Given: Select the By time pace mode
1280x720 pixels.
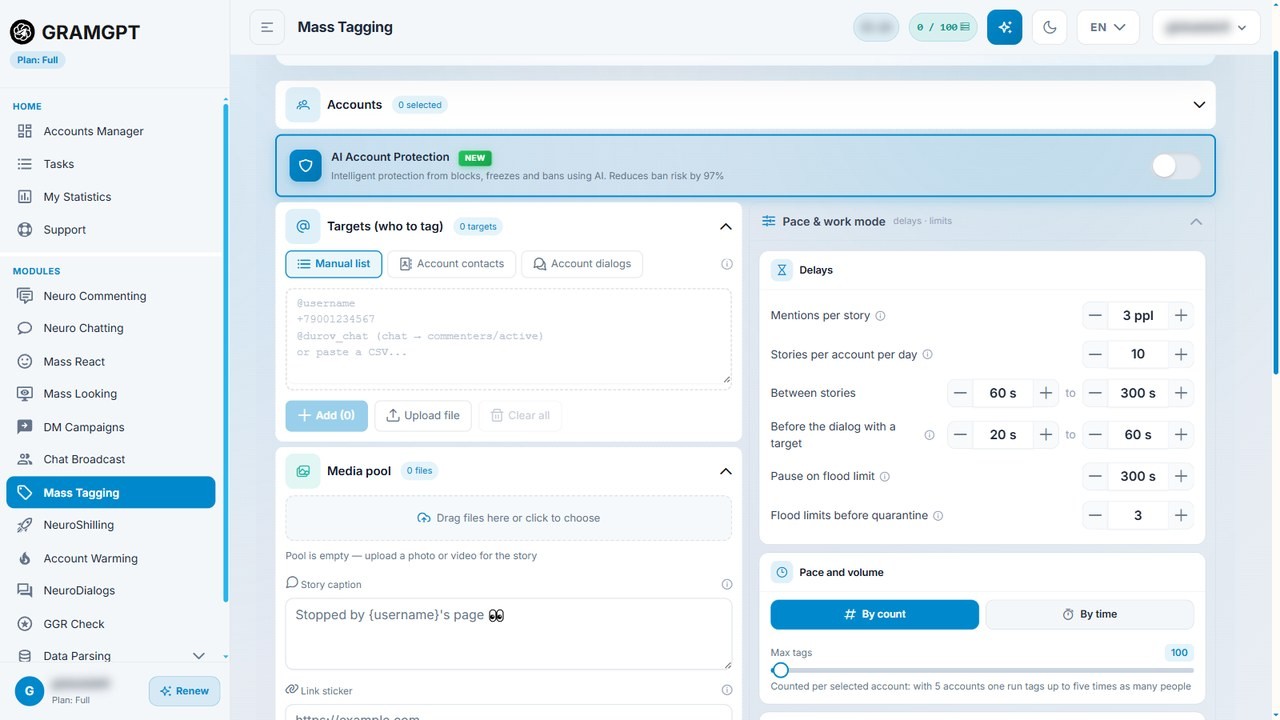Looking at the screenshot, I should [x=1090, y=614].
